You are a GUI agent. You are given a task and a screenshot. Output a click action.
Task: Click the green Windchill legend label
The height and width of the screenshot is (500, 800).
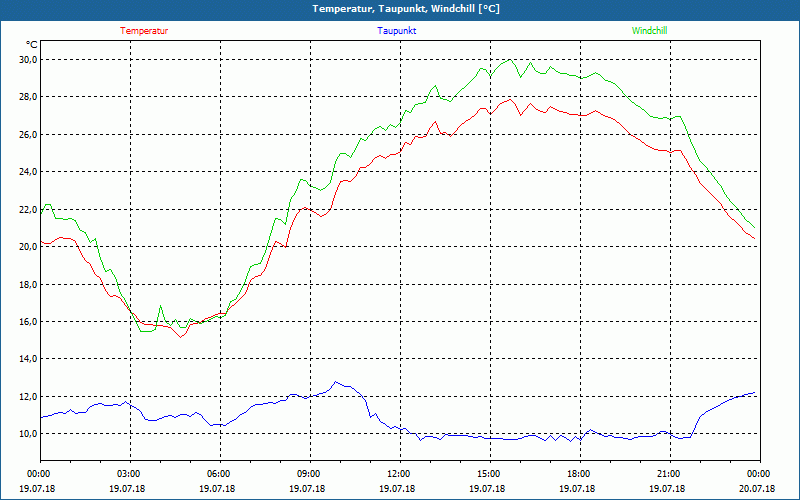click(x=649, y=31)
